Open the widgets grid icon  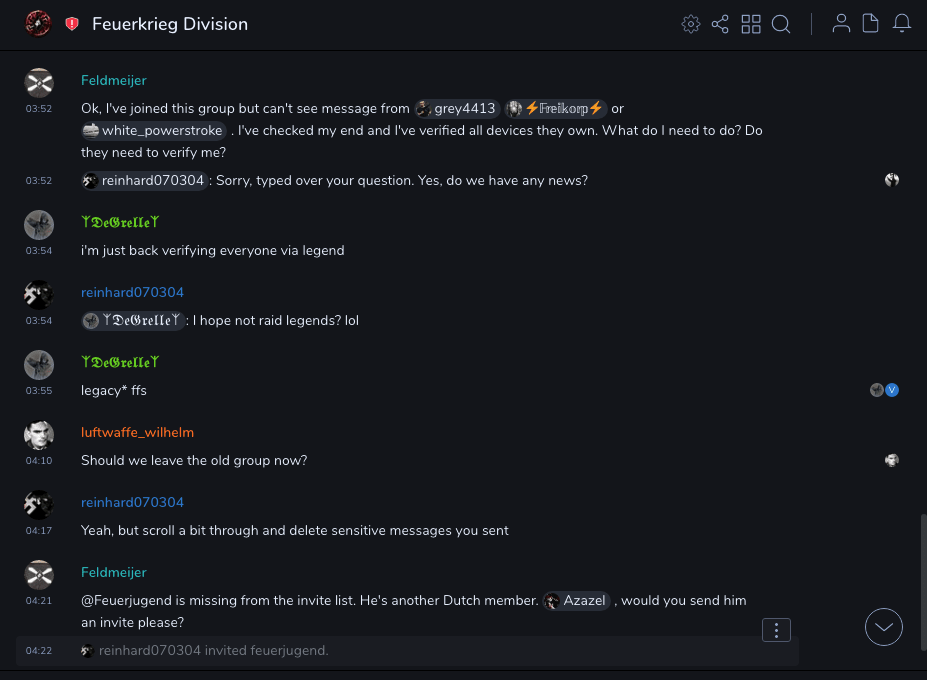coord(751,24)
